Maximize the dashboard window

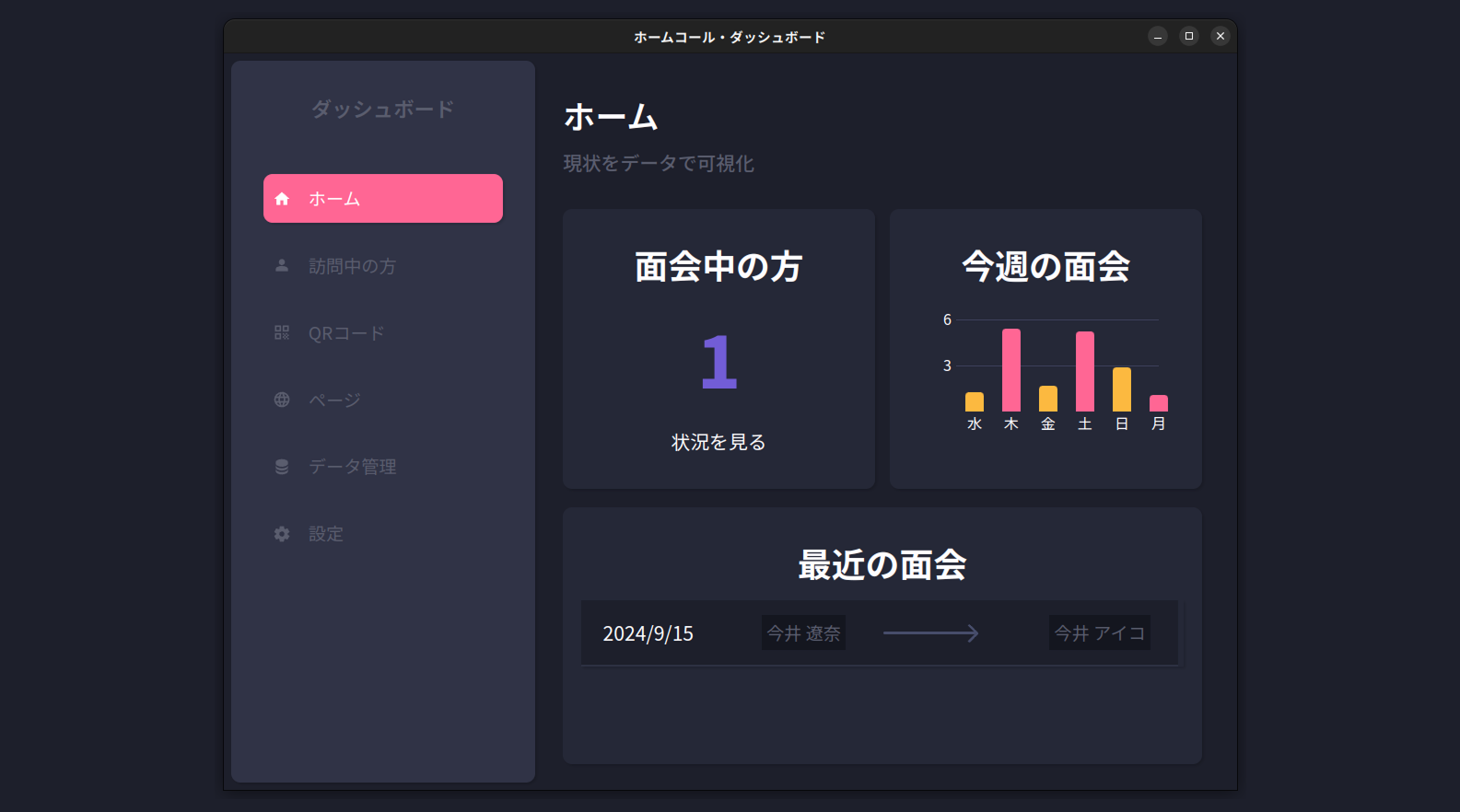coord(1189,36)
